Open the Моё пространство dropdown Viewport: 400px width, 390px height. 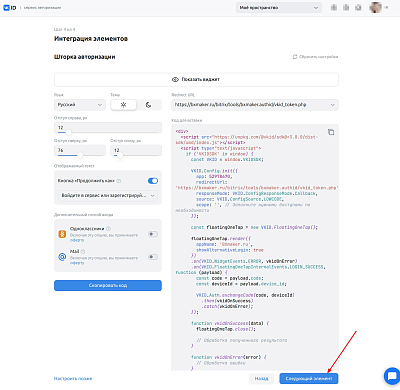coord(279,7)
